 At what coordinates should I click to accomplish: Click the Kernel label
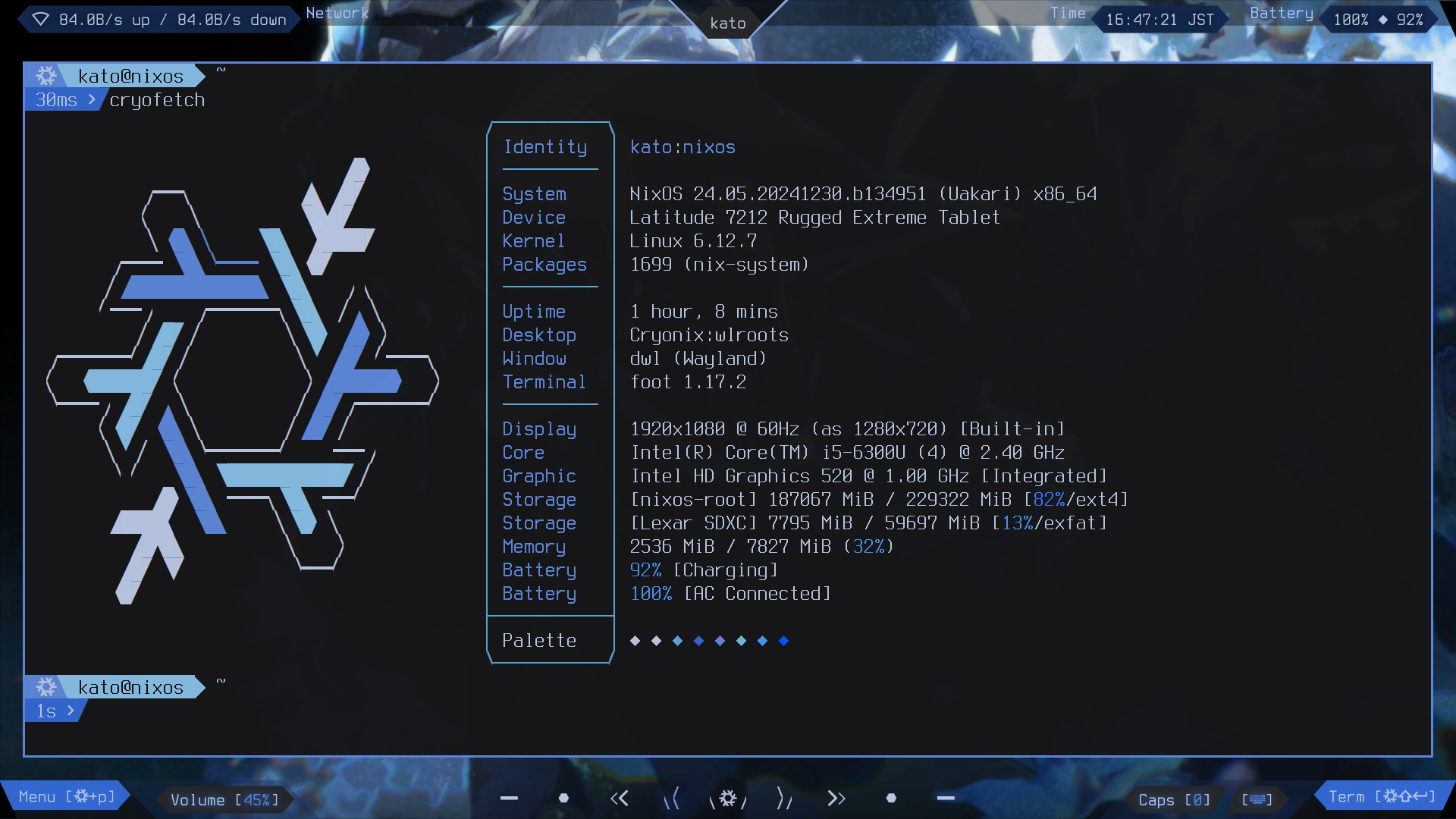point(533,241)
